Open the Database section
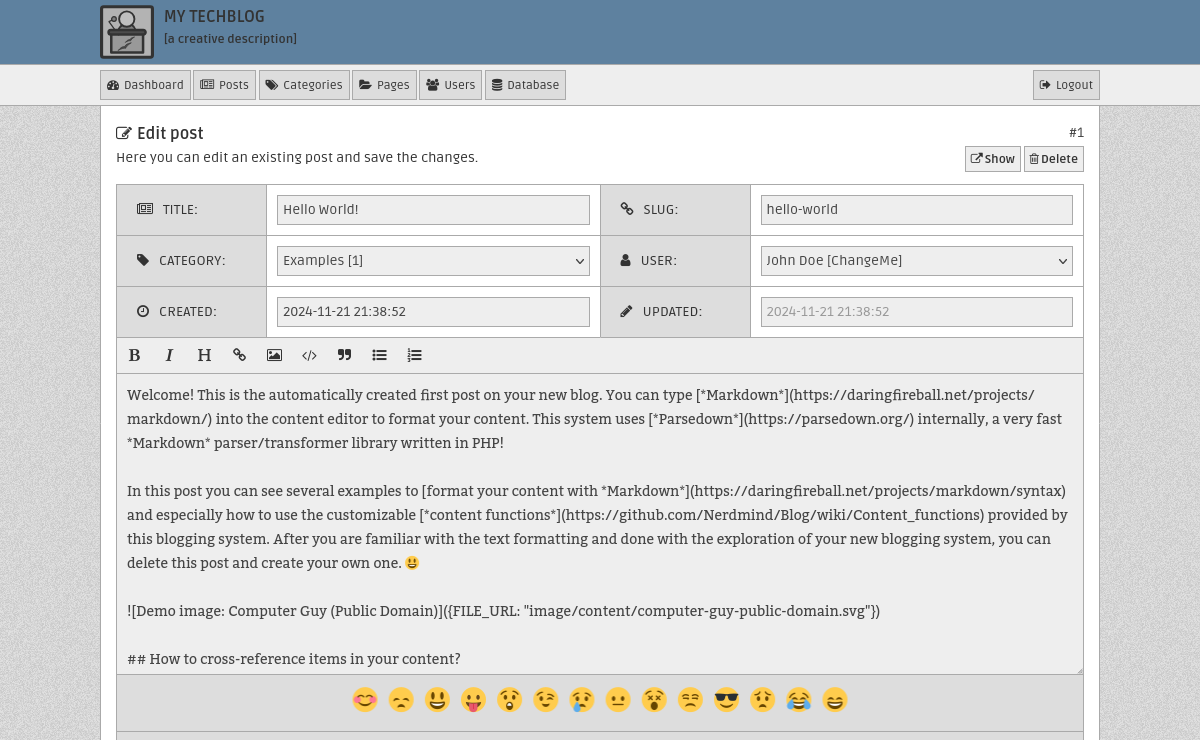The image size is (1200, 740). click(525, 85)
